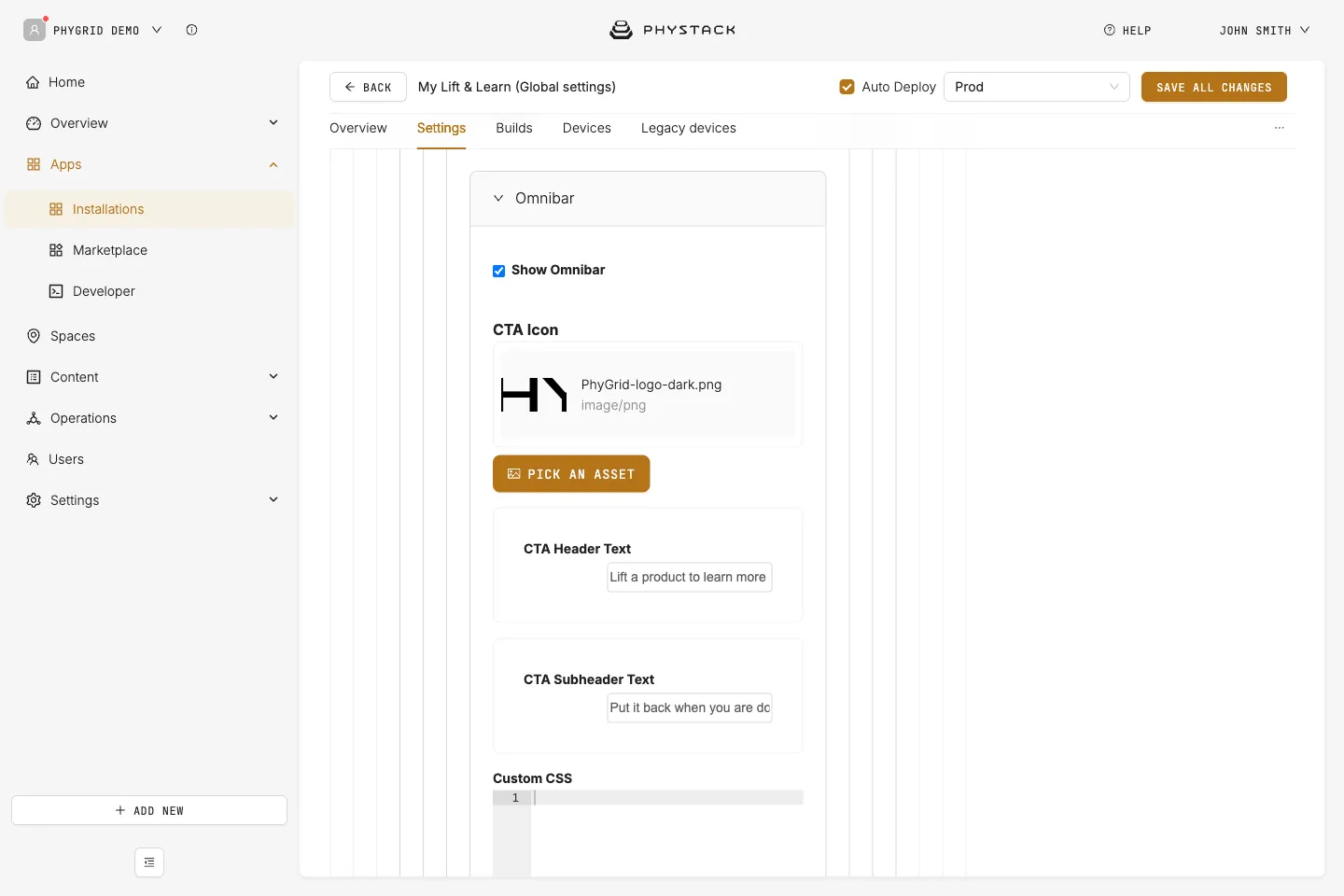Image resolution: width=1344 pixels, height=896 pixels.
Task: Click the CTA Header Text input
Action: [690, 577]
